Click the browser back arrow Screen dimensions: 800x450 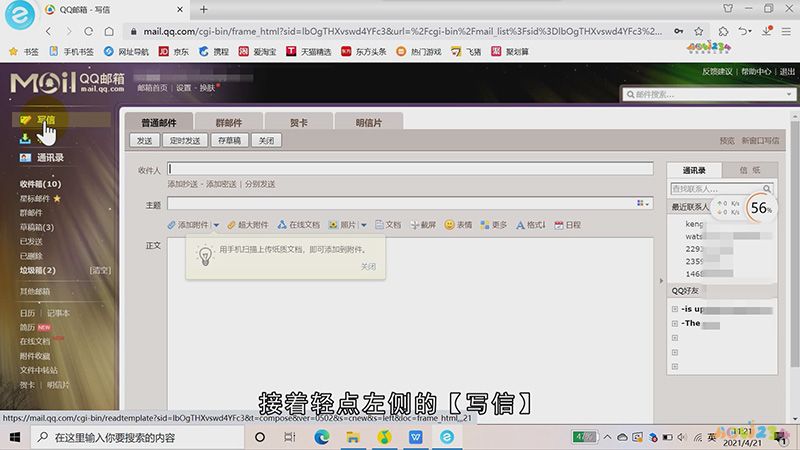click(x=48, y=31)
